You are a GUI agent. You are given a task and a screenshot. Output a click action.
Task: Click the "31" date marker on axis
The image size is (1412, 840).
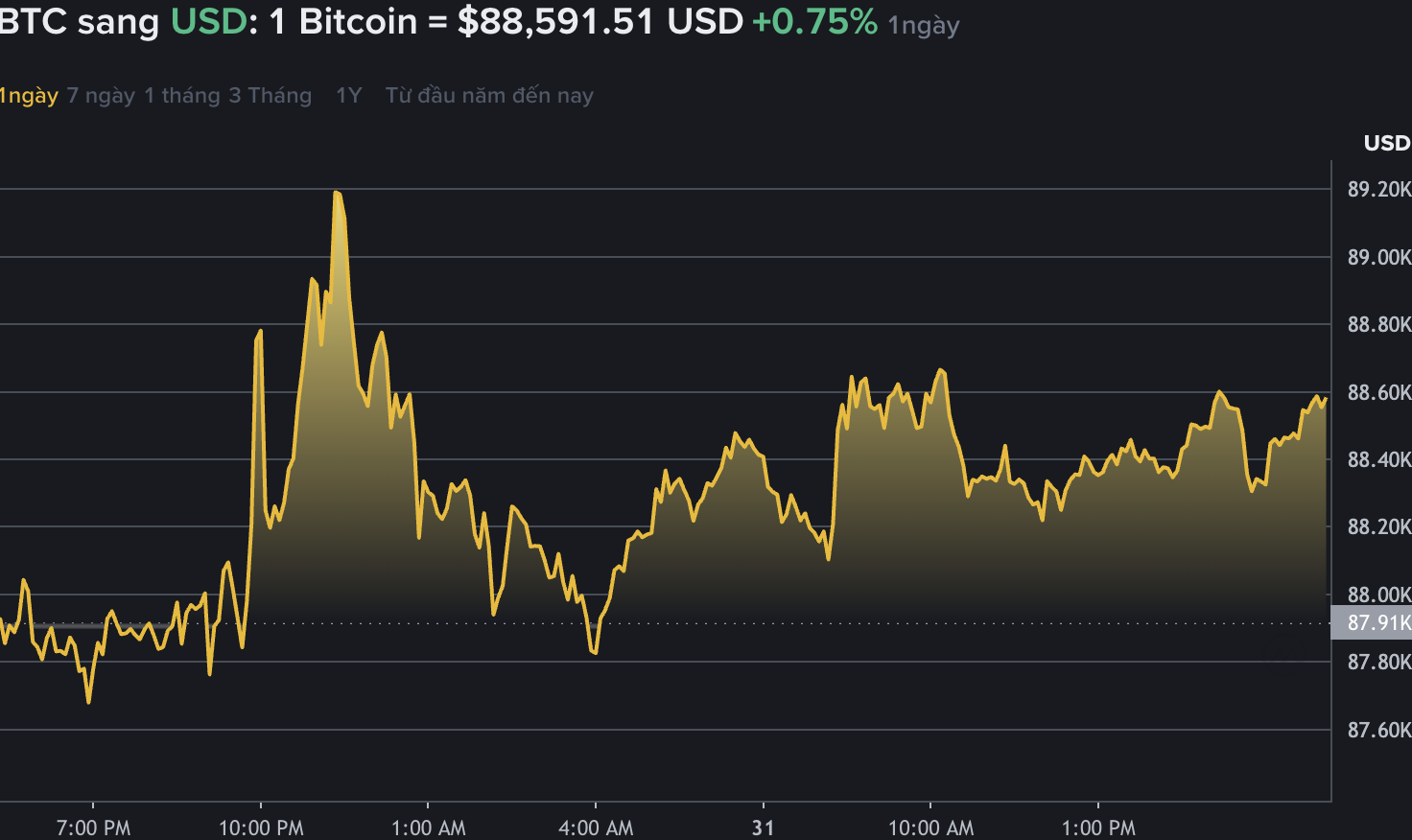pos(763,827)
